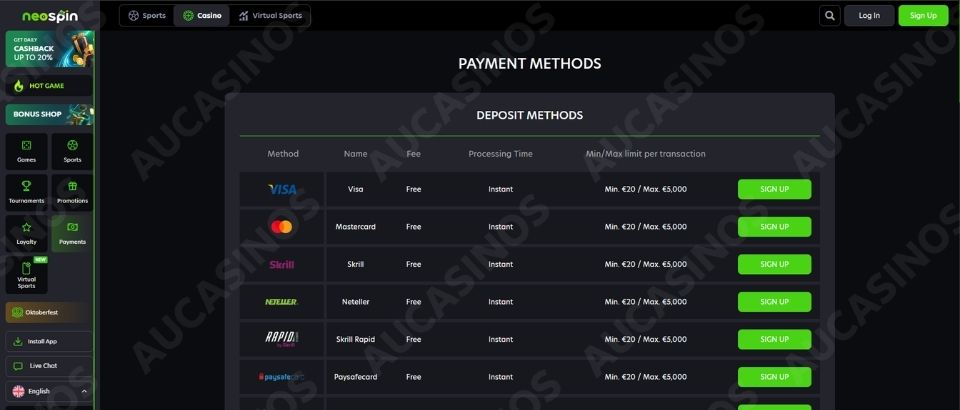The height and width of the screenshot is (410, 960).
Task: Click the Neteller logo
Action: pyautogui.click(x=282, y=302)
